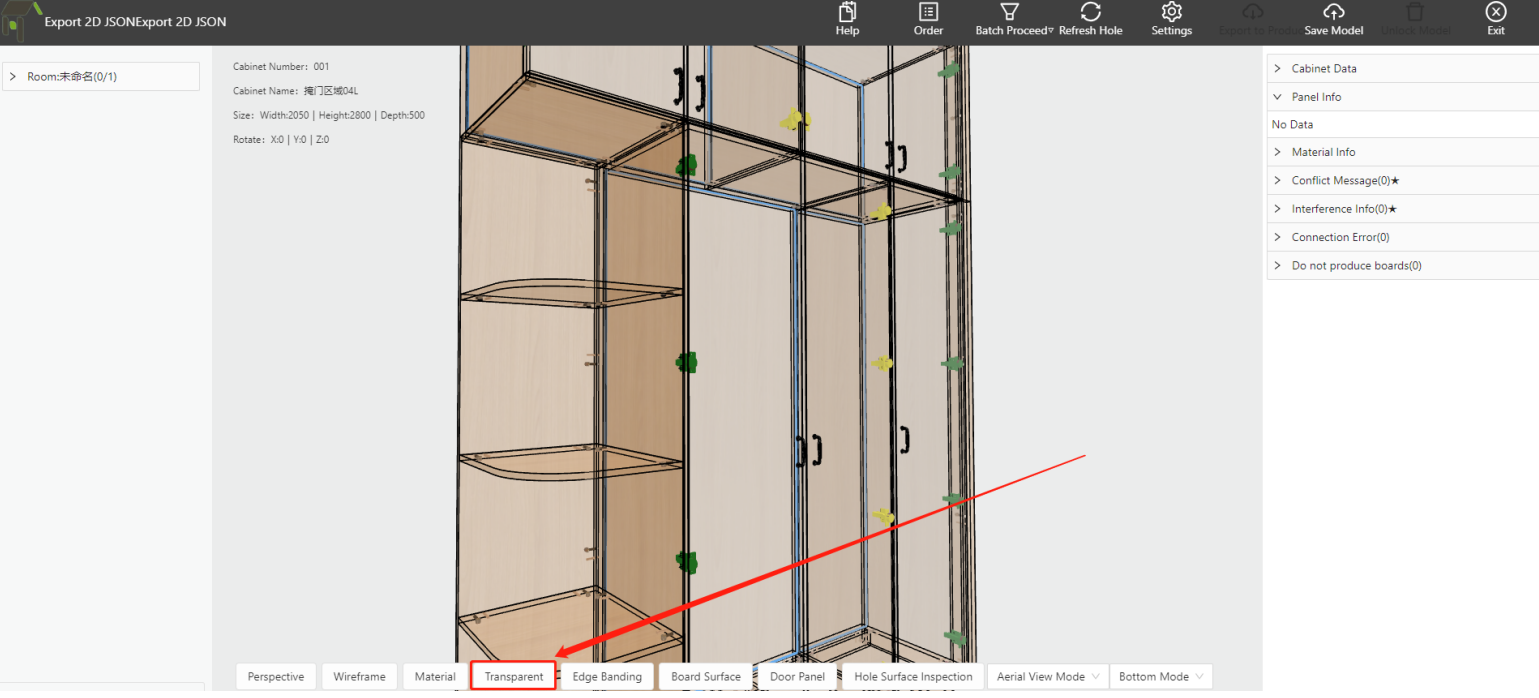Open the Help icon in top toolbar
The image size is (1539, 698).
point(847,12)
